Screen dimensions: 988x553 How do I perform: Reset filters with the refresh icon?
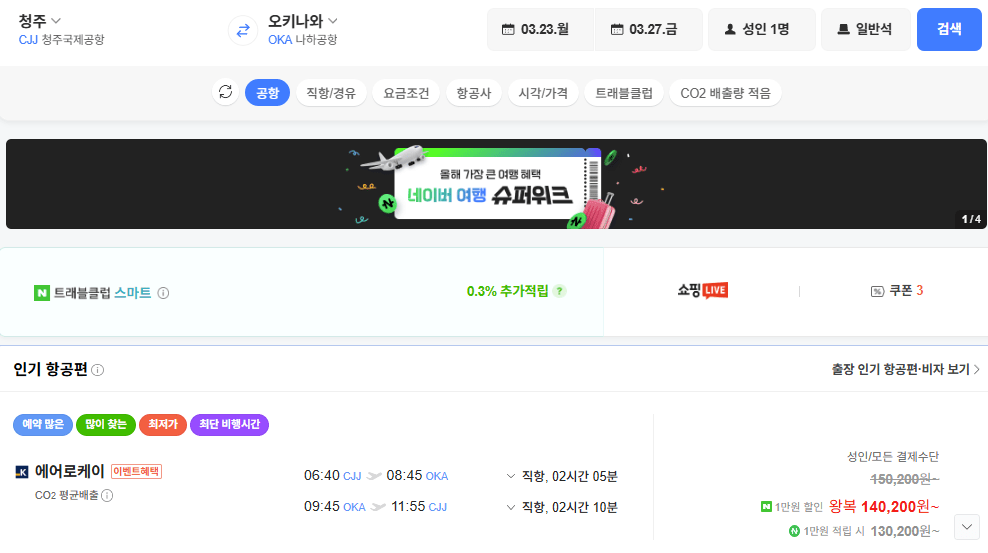click(226, 93)
